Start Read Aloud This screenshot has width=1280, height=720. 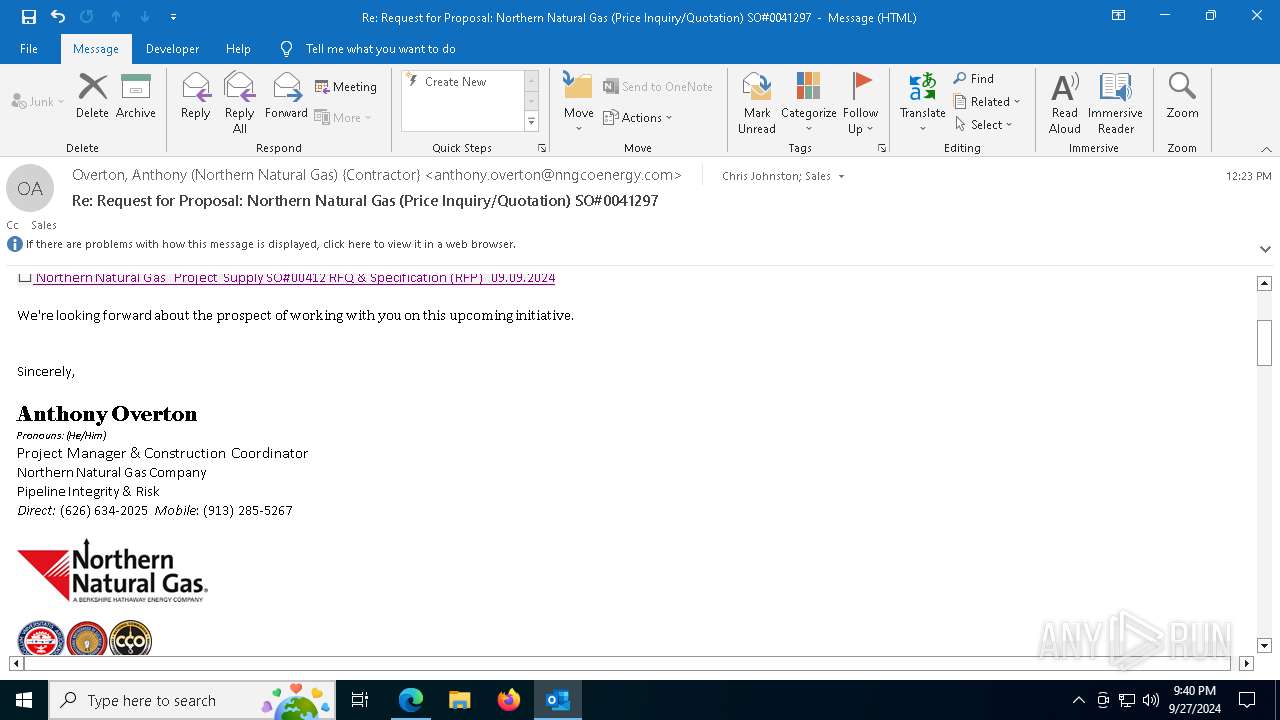point(1065,103)
